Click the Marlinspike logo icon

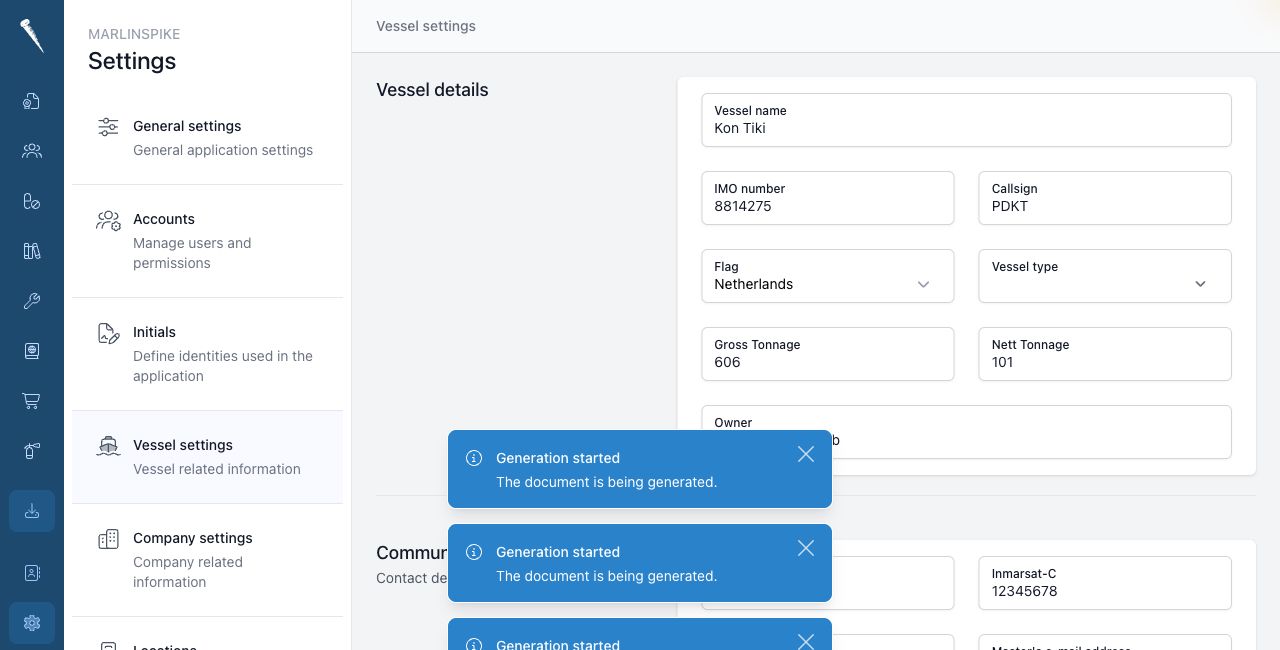pyautogui.click(x=32, y=36)
